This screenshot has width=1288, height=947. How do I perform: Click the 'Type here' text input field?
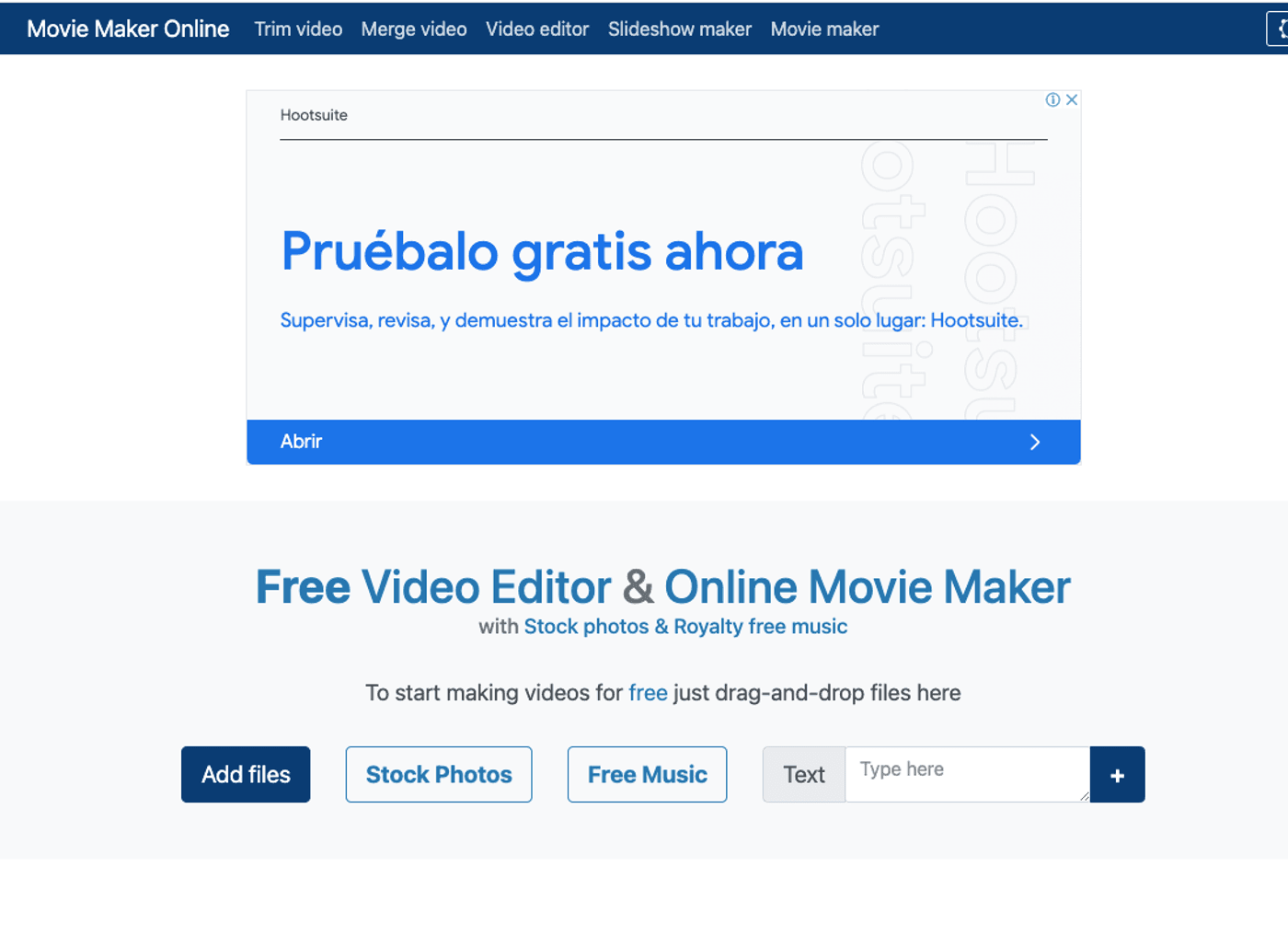pos(966,774)
